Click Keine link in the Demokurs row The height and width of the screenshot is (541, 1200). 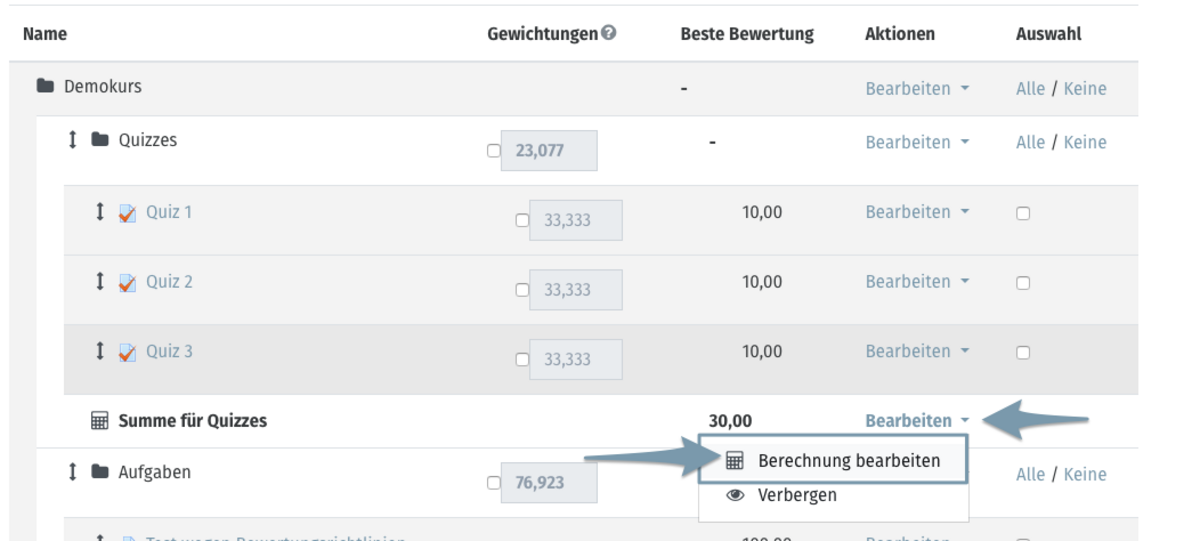point(1085,88)
